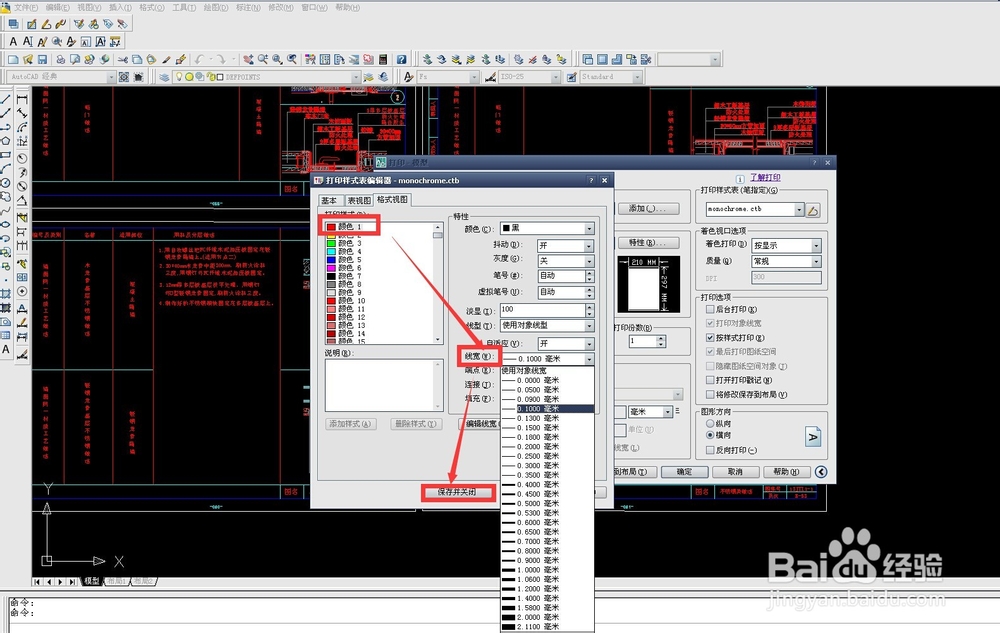The height and width of the screenshot is (633, 1000).
Task: Click 了解打印 link
Action: [765, 178]
